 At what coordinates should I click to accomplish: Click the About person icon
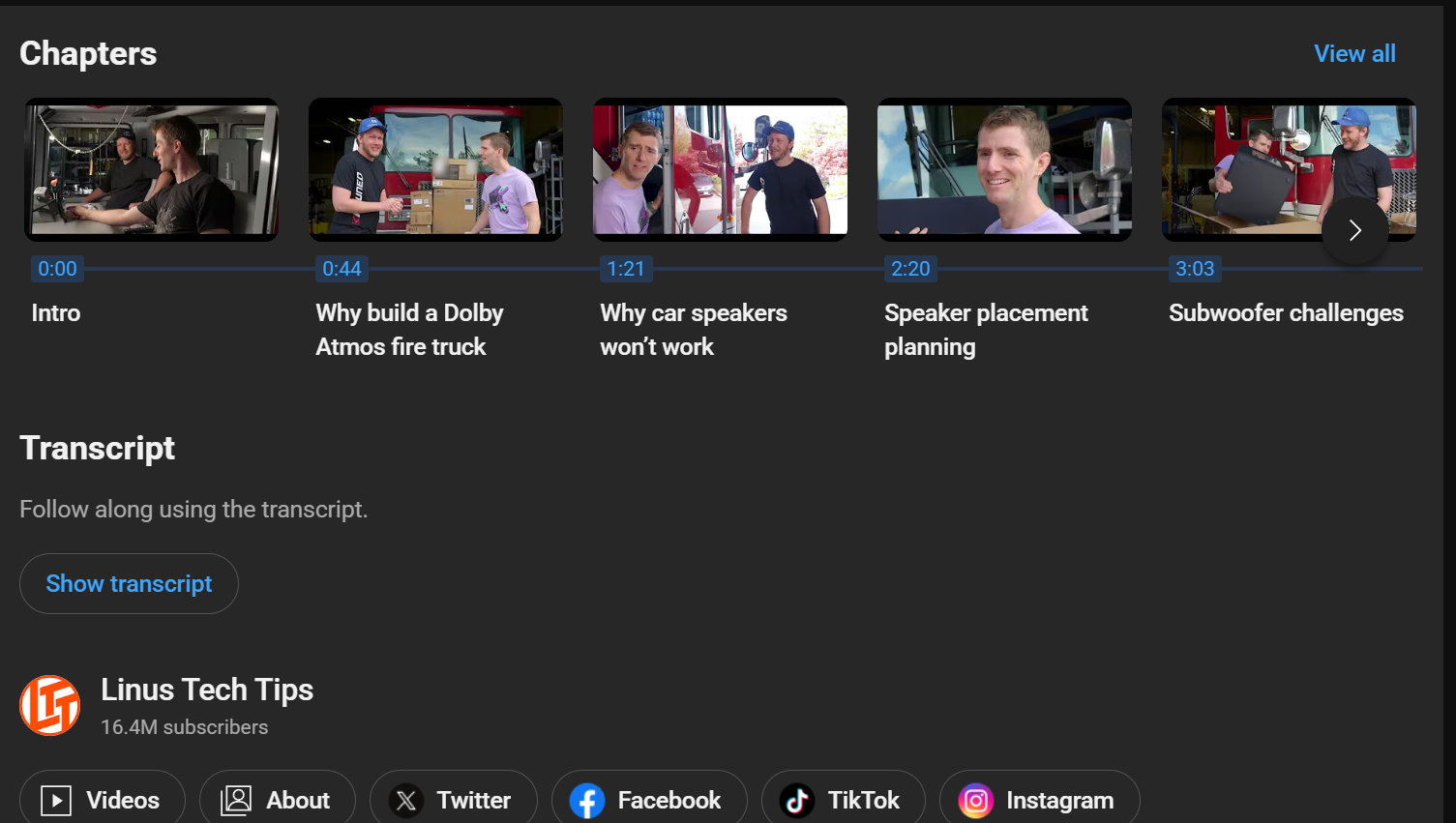click(x=236, y=801)
